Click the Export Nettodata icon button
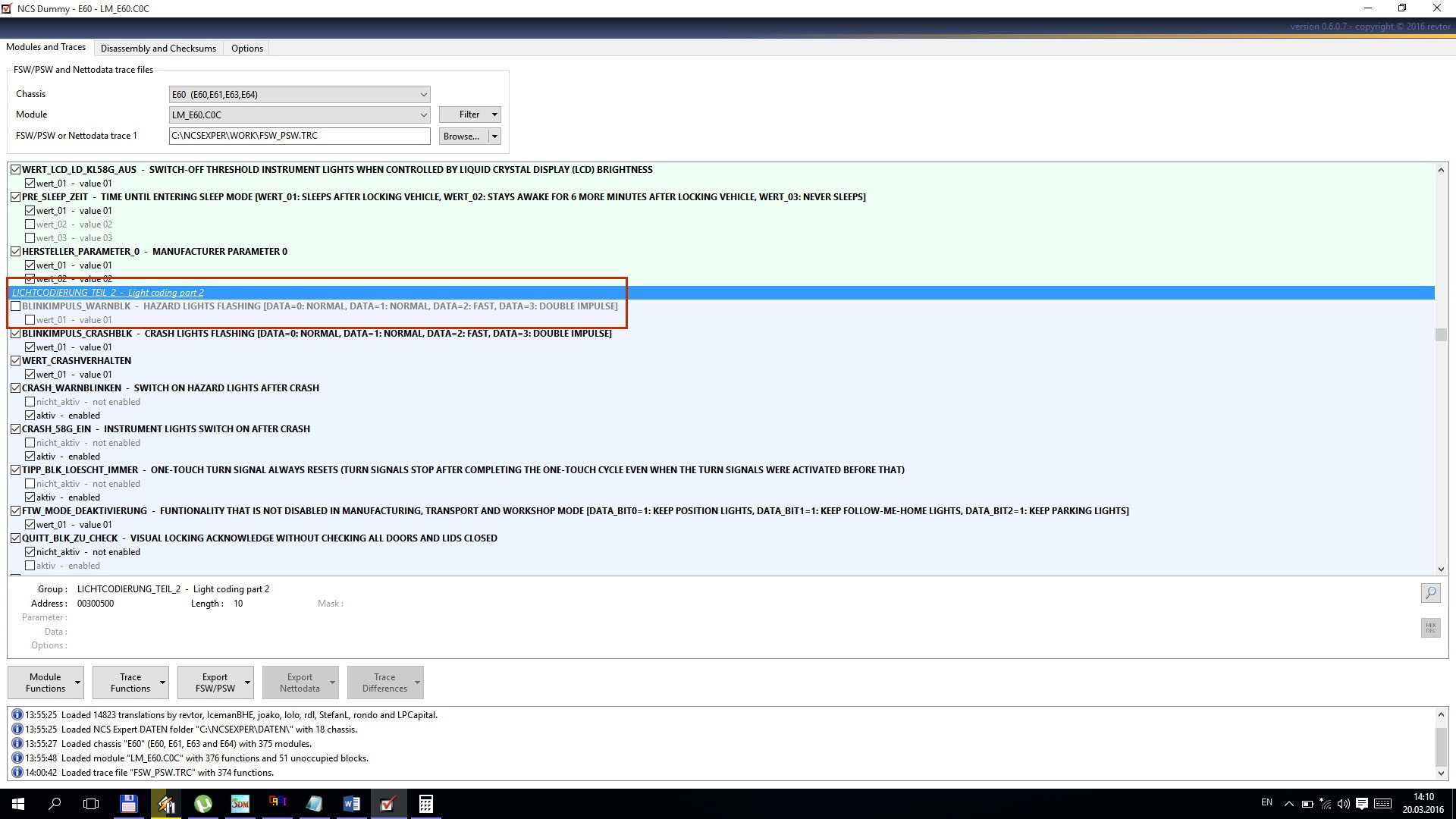The width and height of the screenshot is (1456, 819). [x=299, y=683]
